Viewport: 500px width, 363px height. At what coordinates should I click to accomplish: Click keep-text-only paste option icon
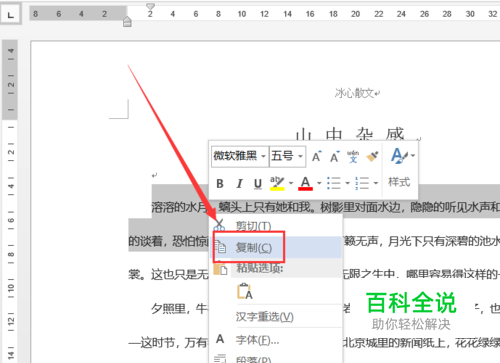click(244, 291)
